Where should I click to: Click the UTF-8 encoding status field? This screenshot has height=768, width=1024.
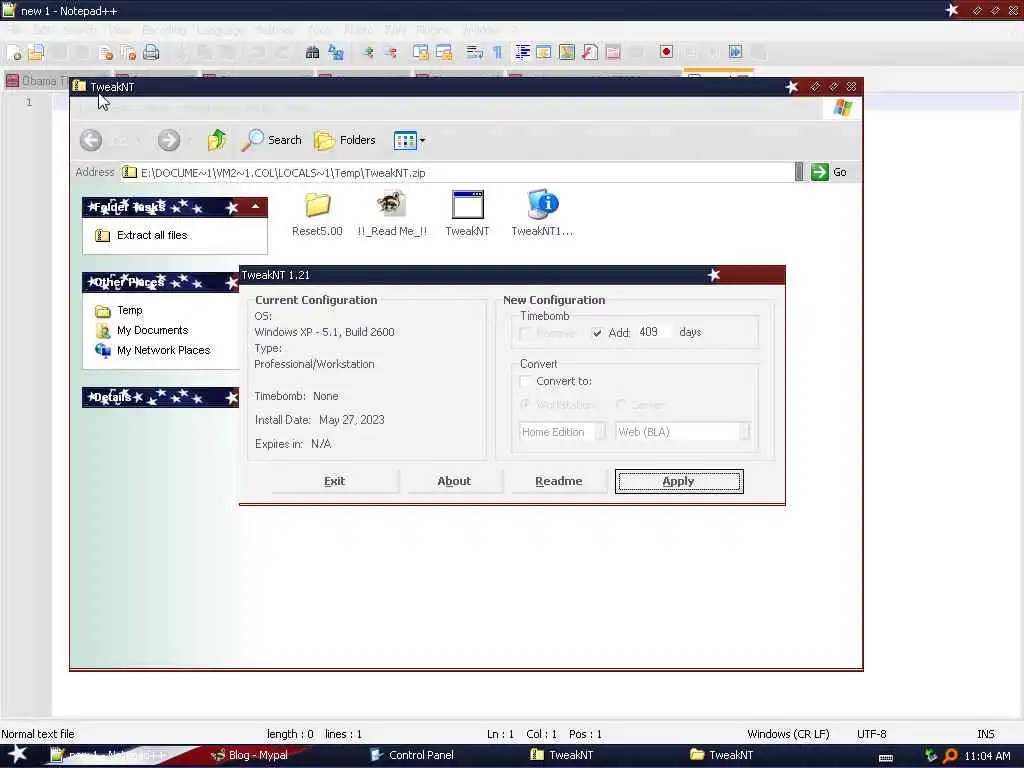871,734
